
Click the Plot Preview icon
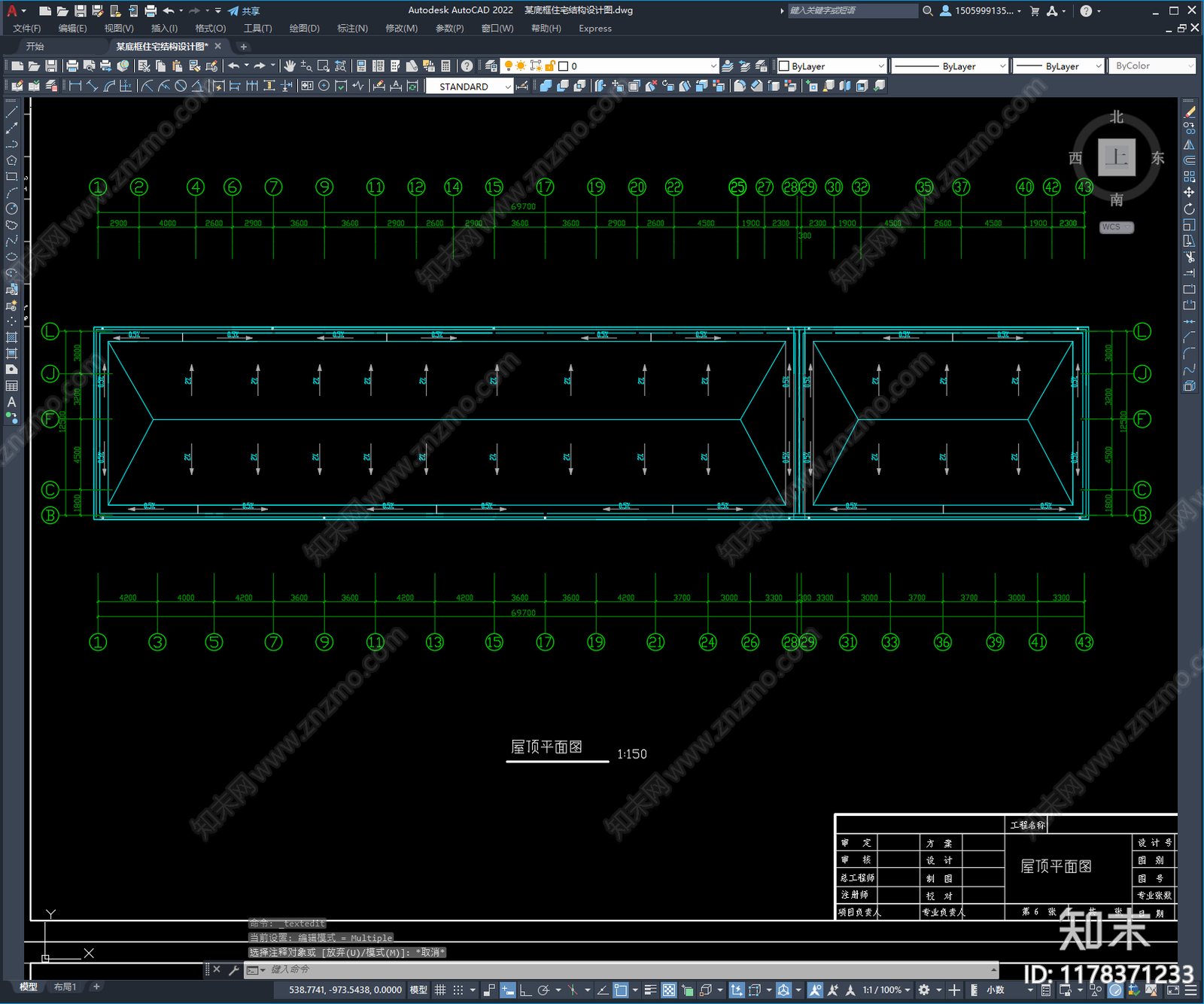click(90, 66)
